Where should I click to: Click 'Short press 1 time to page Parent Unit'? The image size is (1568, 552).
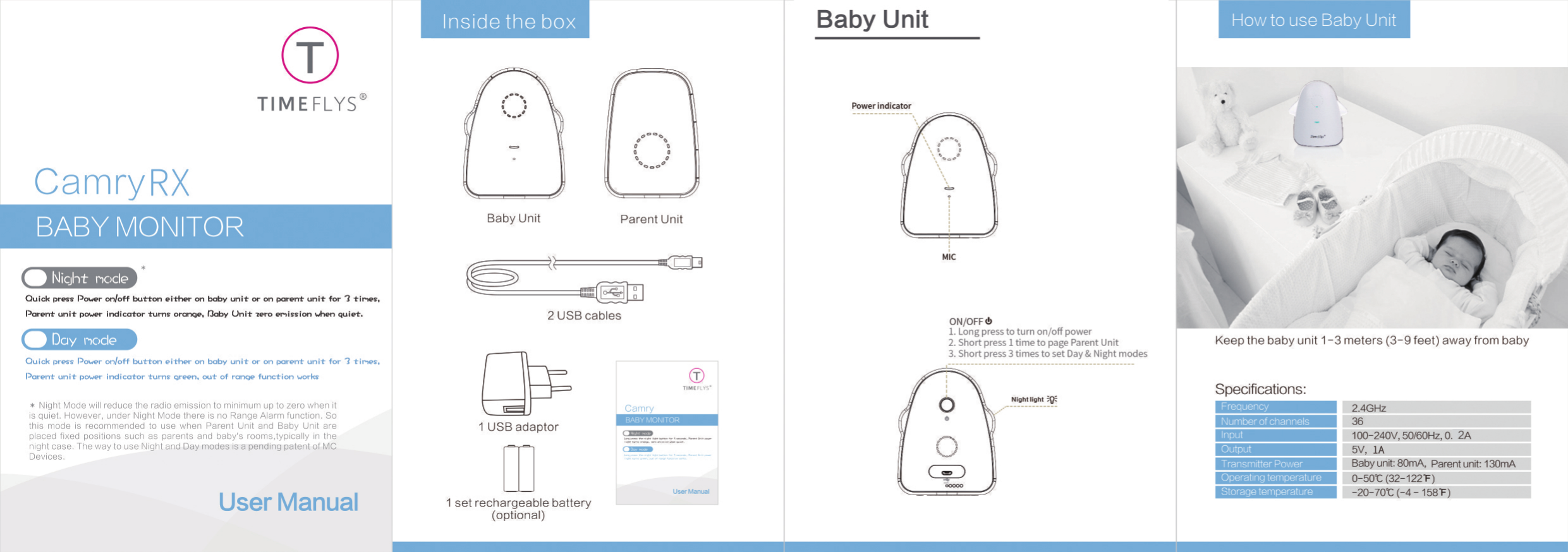(x=1033, y=343)
